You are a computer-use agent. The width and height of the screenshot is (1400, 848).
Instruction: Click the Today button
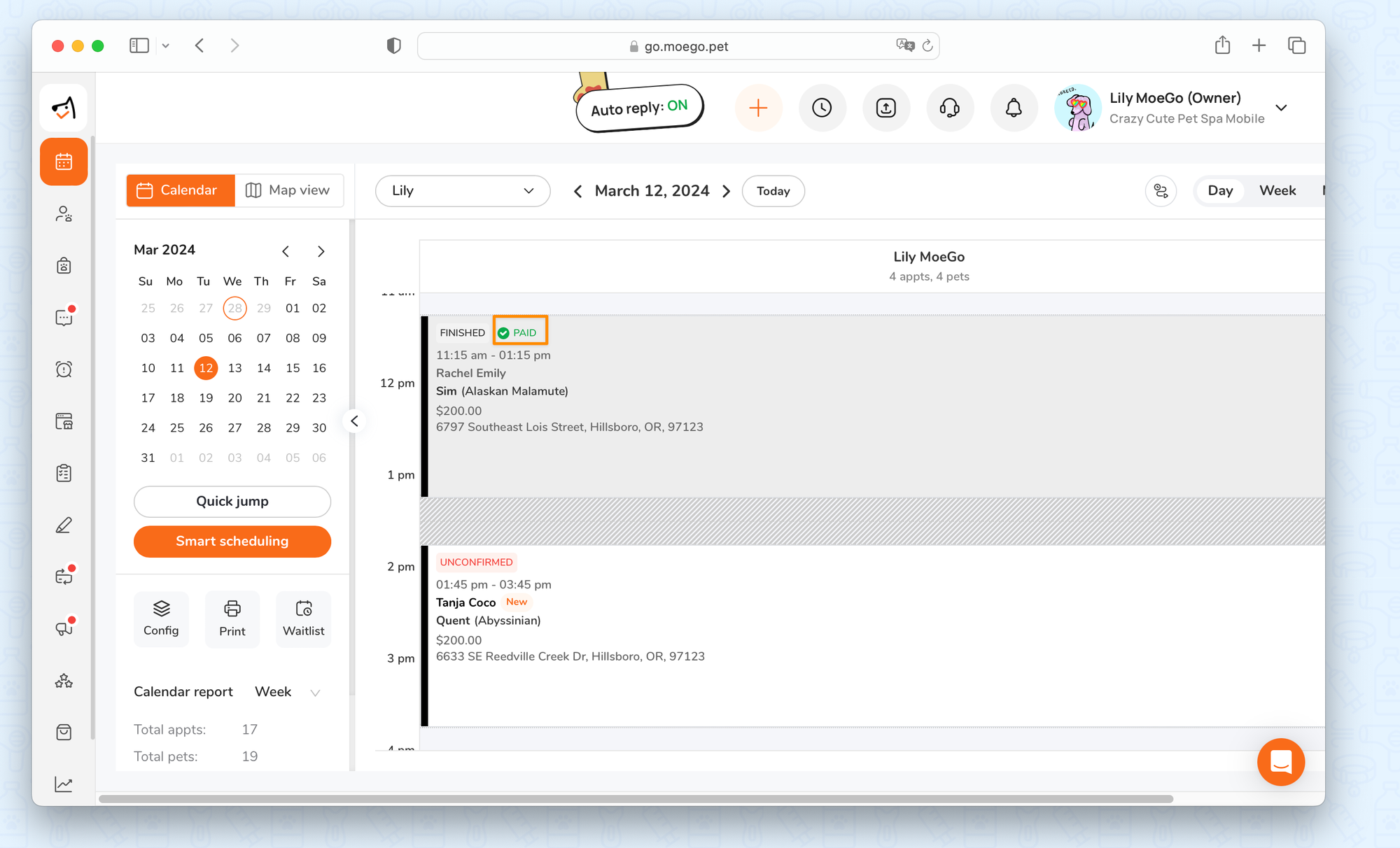[x=773, y=191]
